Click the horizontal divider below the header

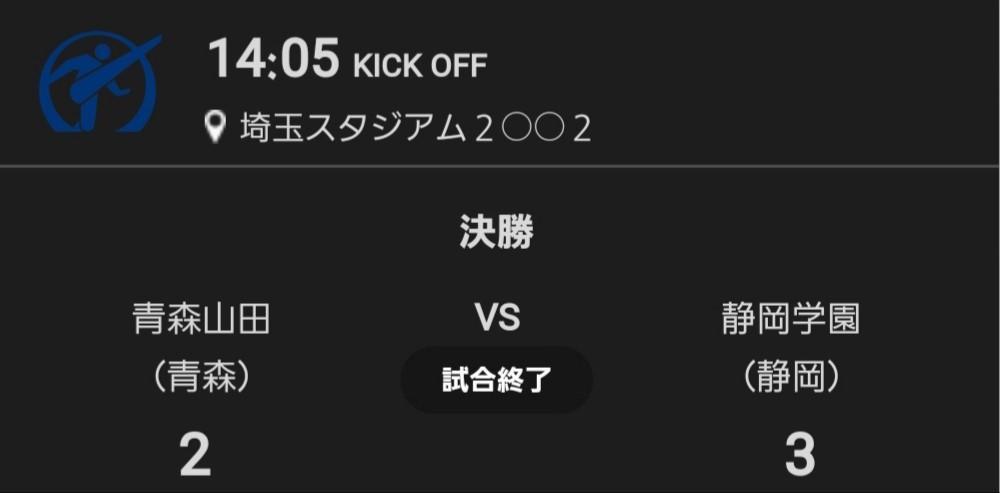[x=500, y=165]
